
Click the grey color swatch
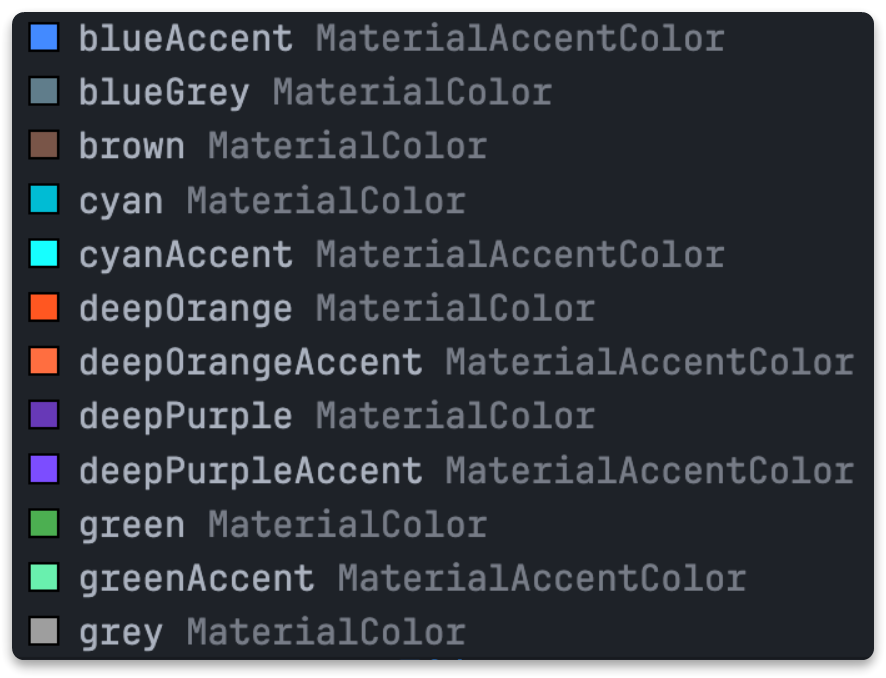[44, 632]
